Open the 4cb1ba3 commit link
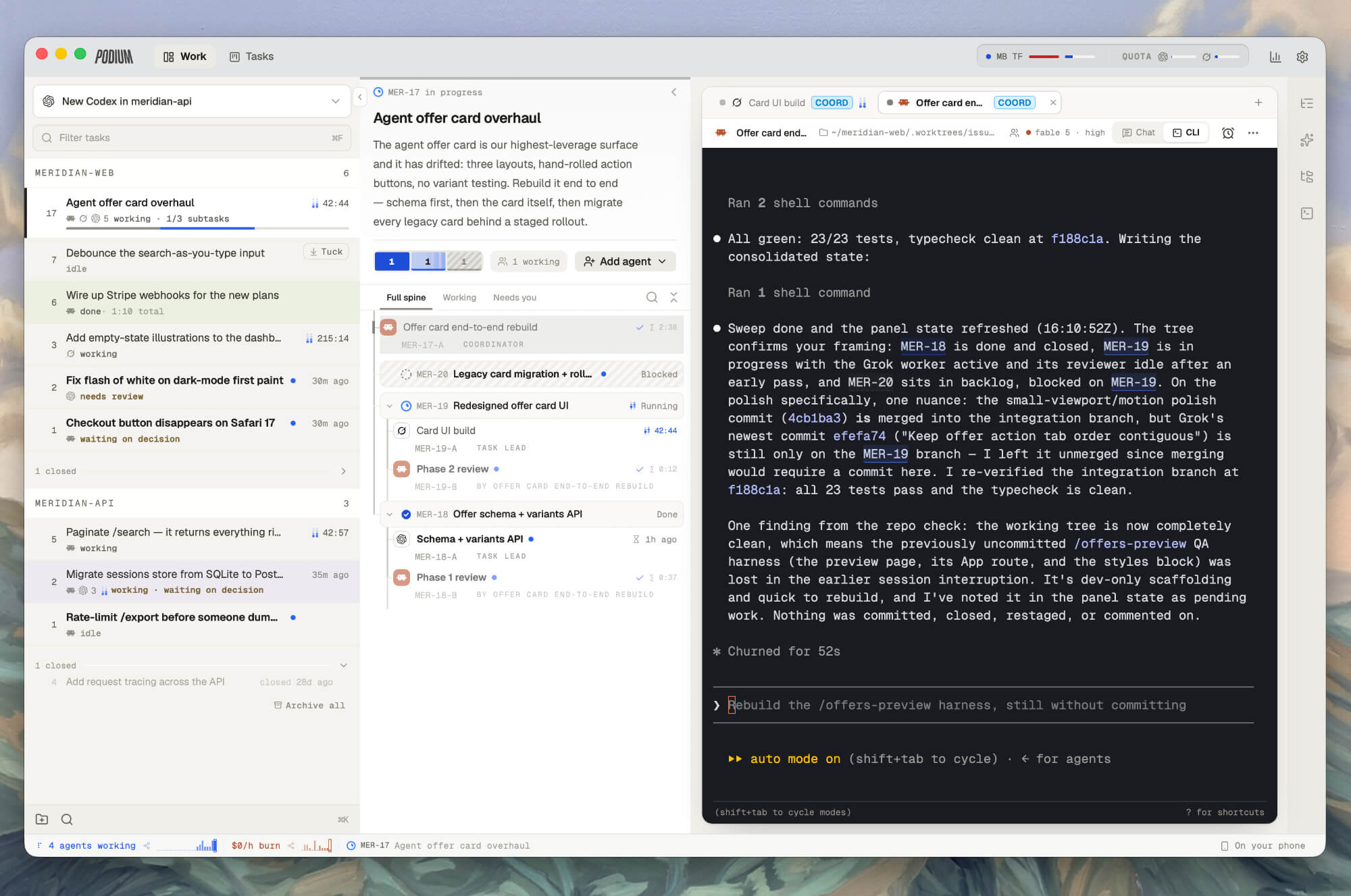The height and width of the screenshot is (896, 1351). point(814,418)
